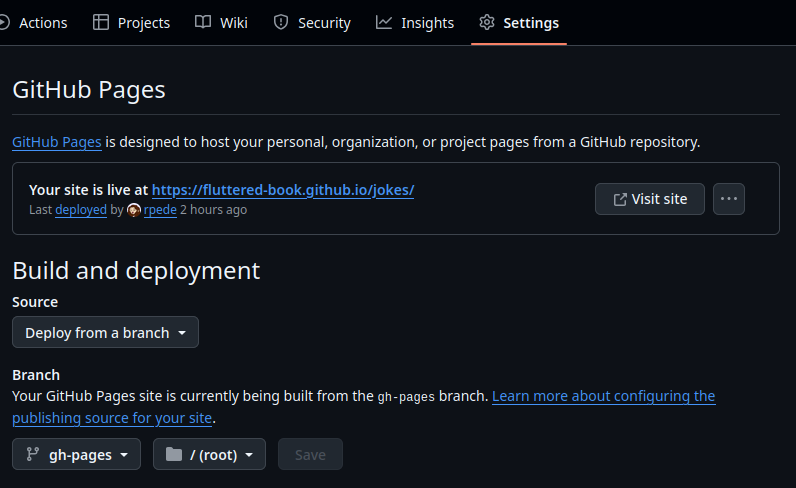Open the Insights tab
The image size is (796, 488).
415,23
